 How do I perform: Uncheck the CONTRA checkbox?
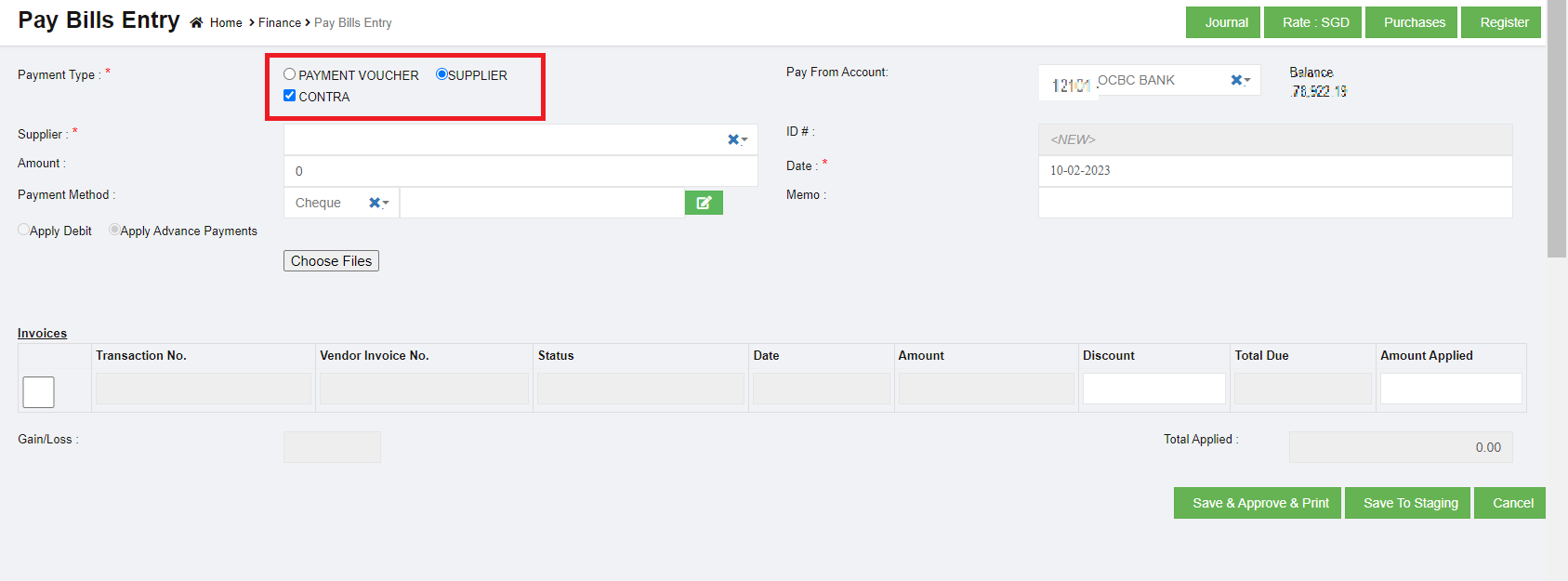pyautogui.click(x=290, y=96)
